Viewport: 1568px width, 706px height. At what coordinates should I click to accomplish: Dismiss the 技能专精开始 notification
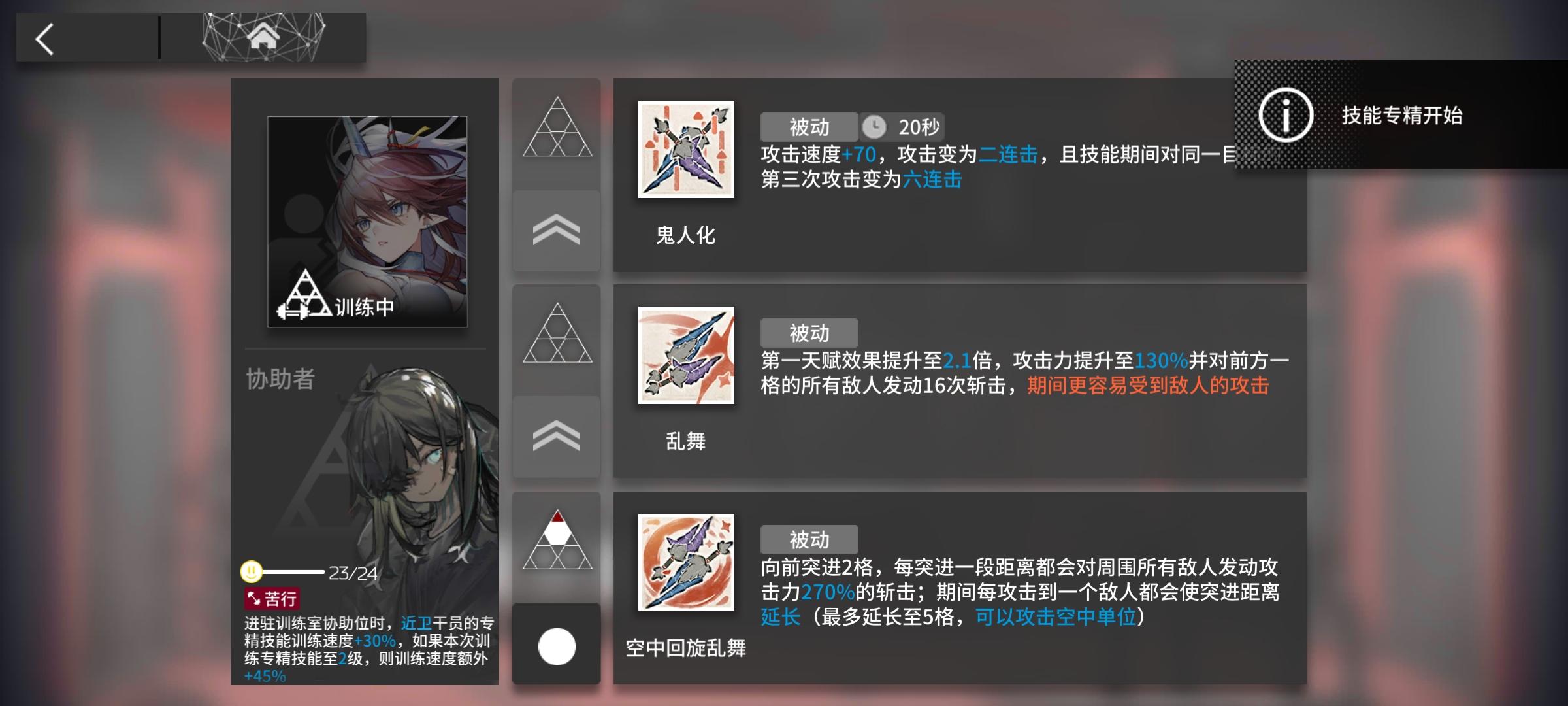tap(1401, 115)
